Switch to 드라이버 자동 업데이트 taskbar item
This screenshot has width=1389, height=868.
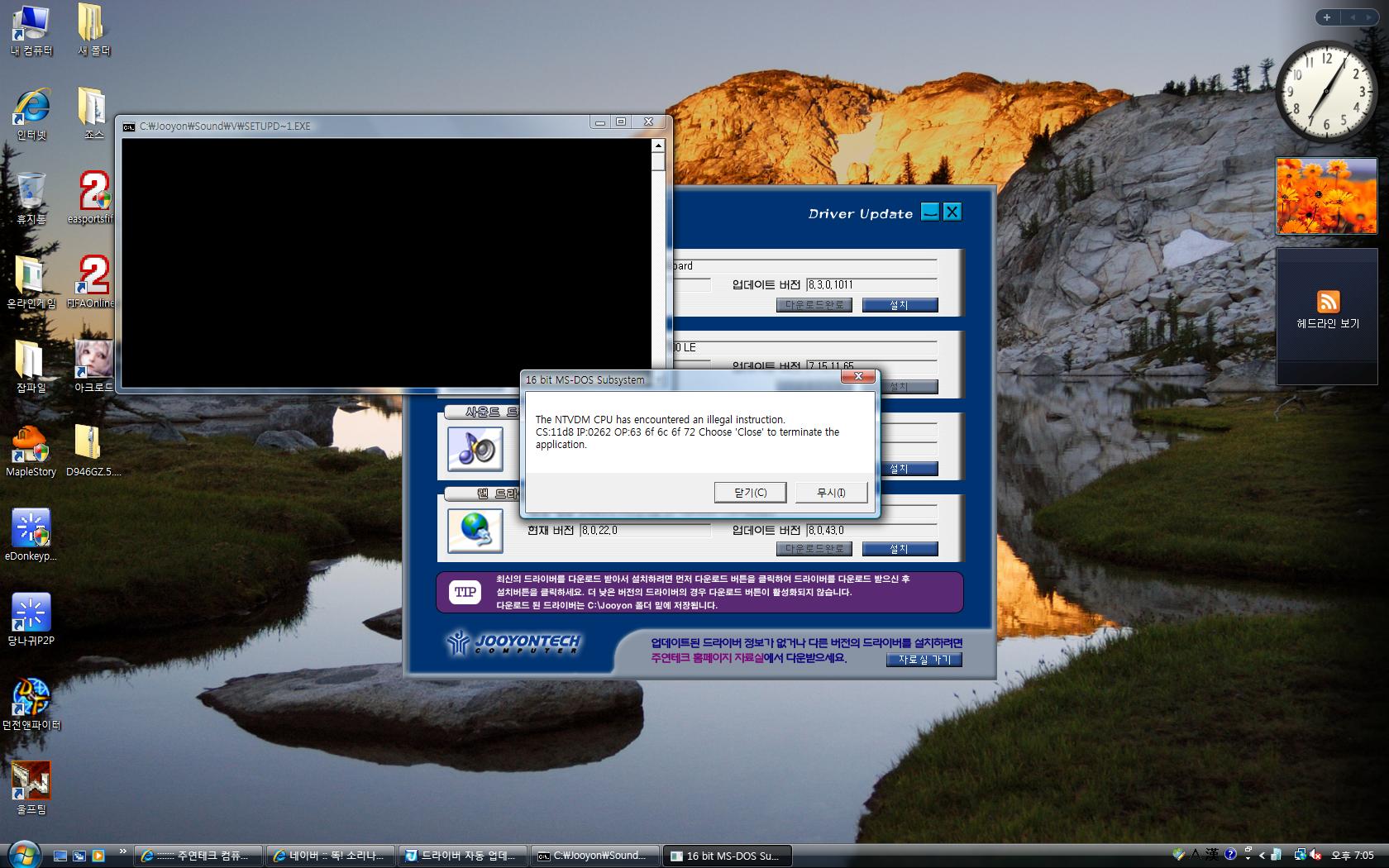(463, 856)
